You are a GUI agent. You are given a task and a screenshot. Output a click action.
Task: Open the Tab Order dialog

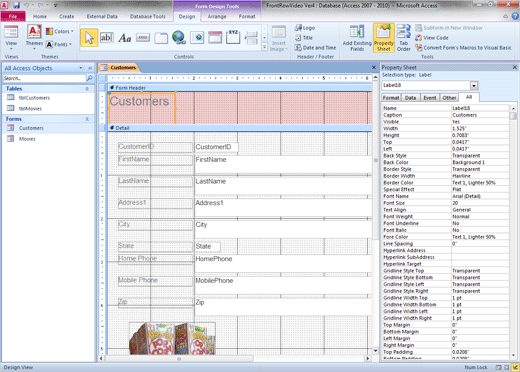[x=404, y=38]
